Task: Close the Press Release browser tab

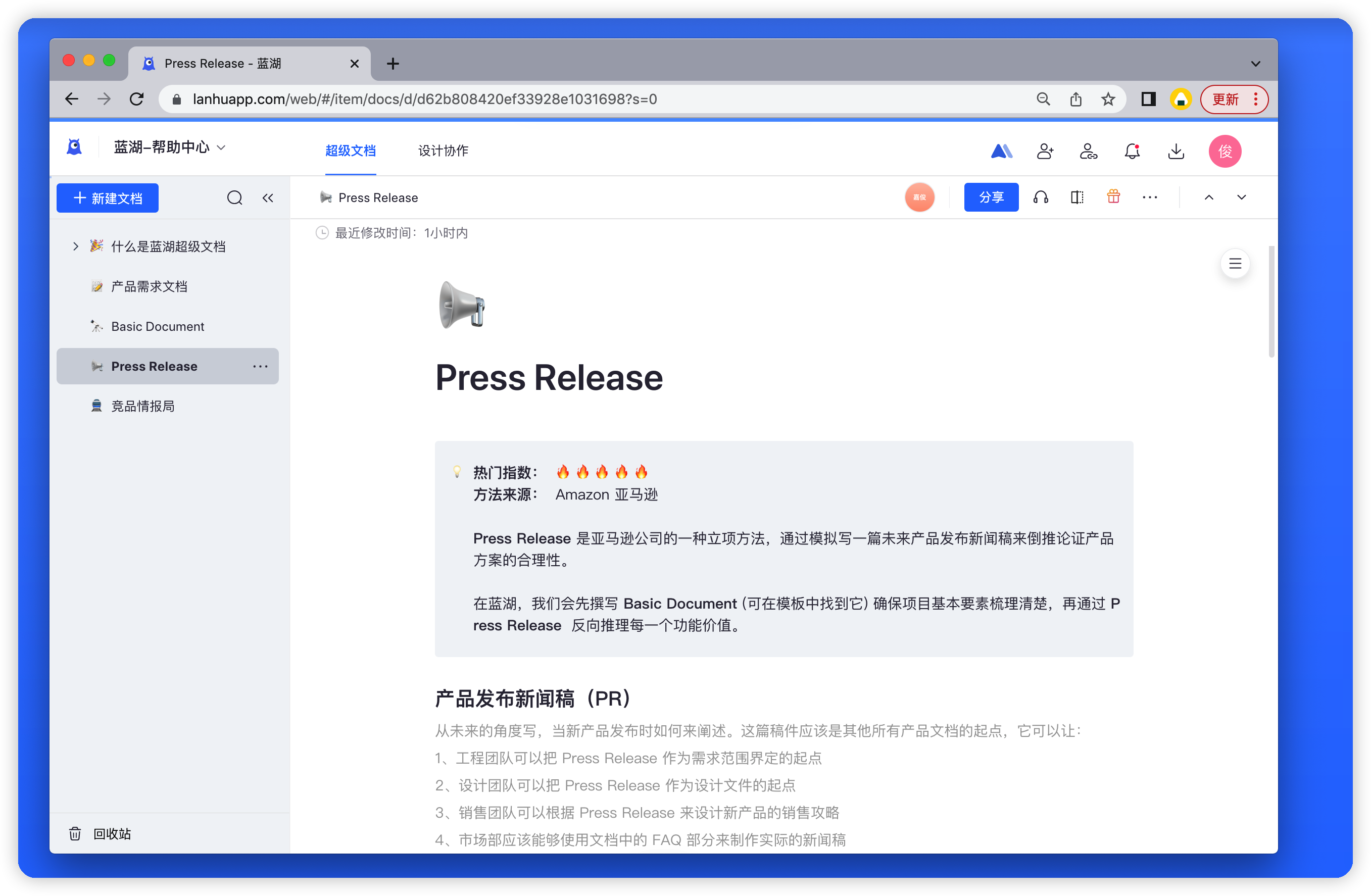Action: pyautogui.click(x=355, y=63)
